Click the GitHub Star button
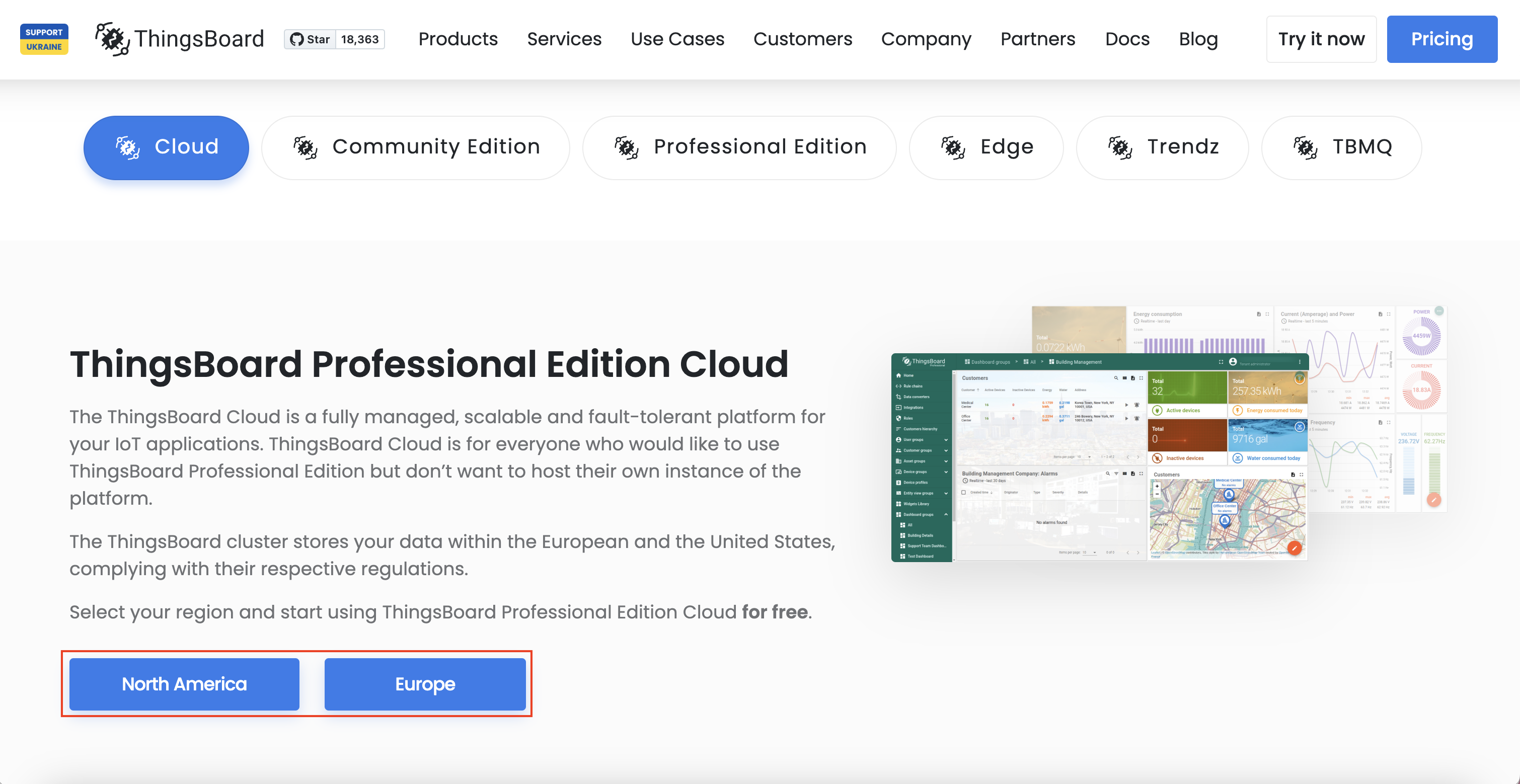1520x784 pixels. tap(310, 40)
